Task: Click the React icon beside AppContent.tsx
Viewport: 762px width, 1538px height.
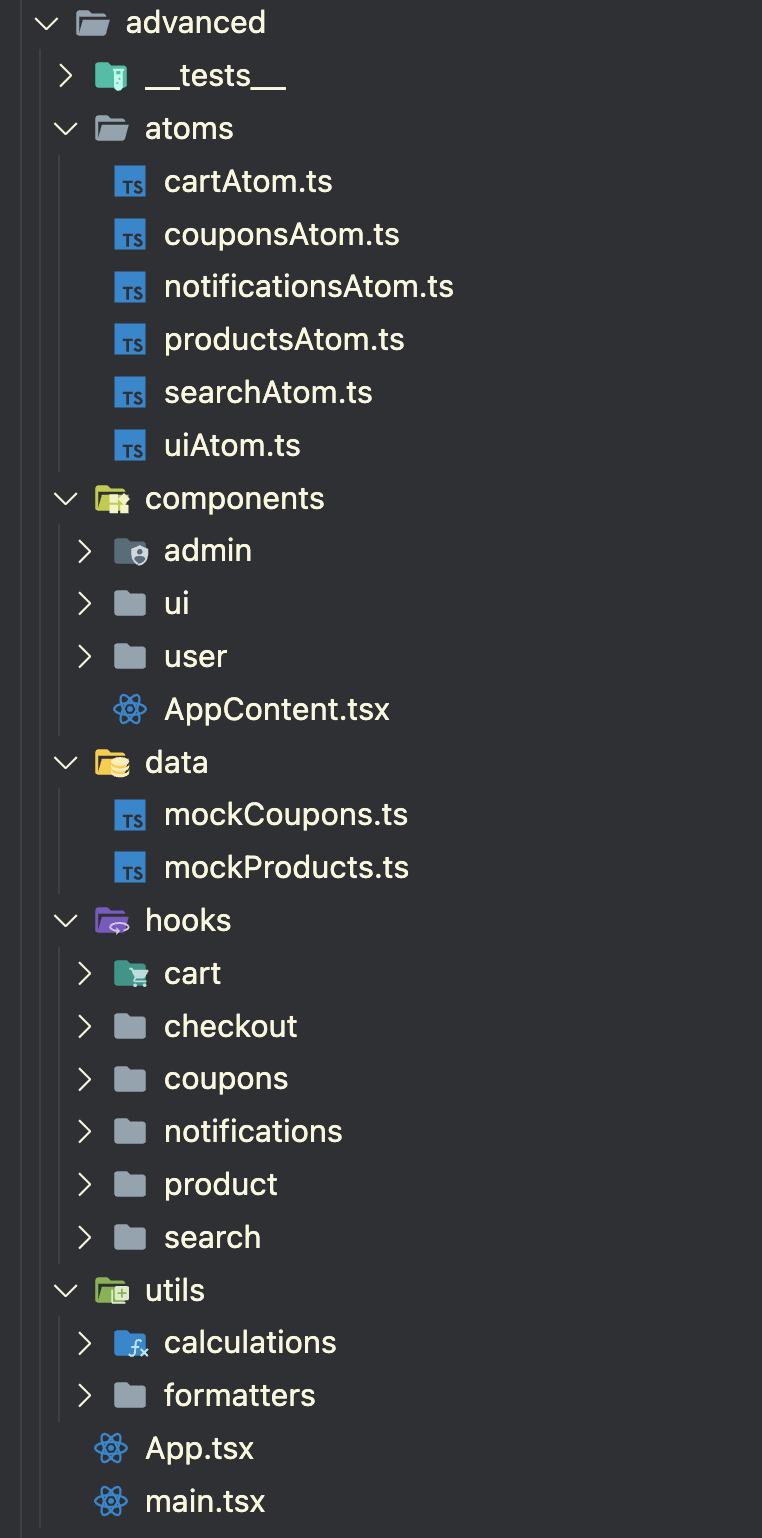Action: [130, 710]
